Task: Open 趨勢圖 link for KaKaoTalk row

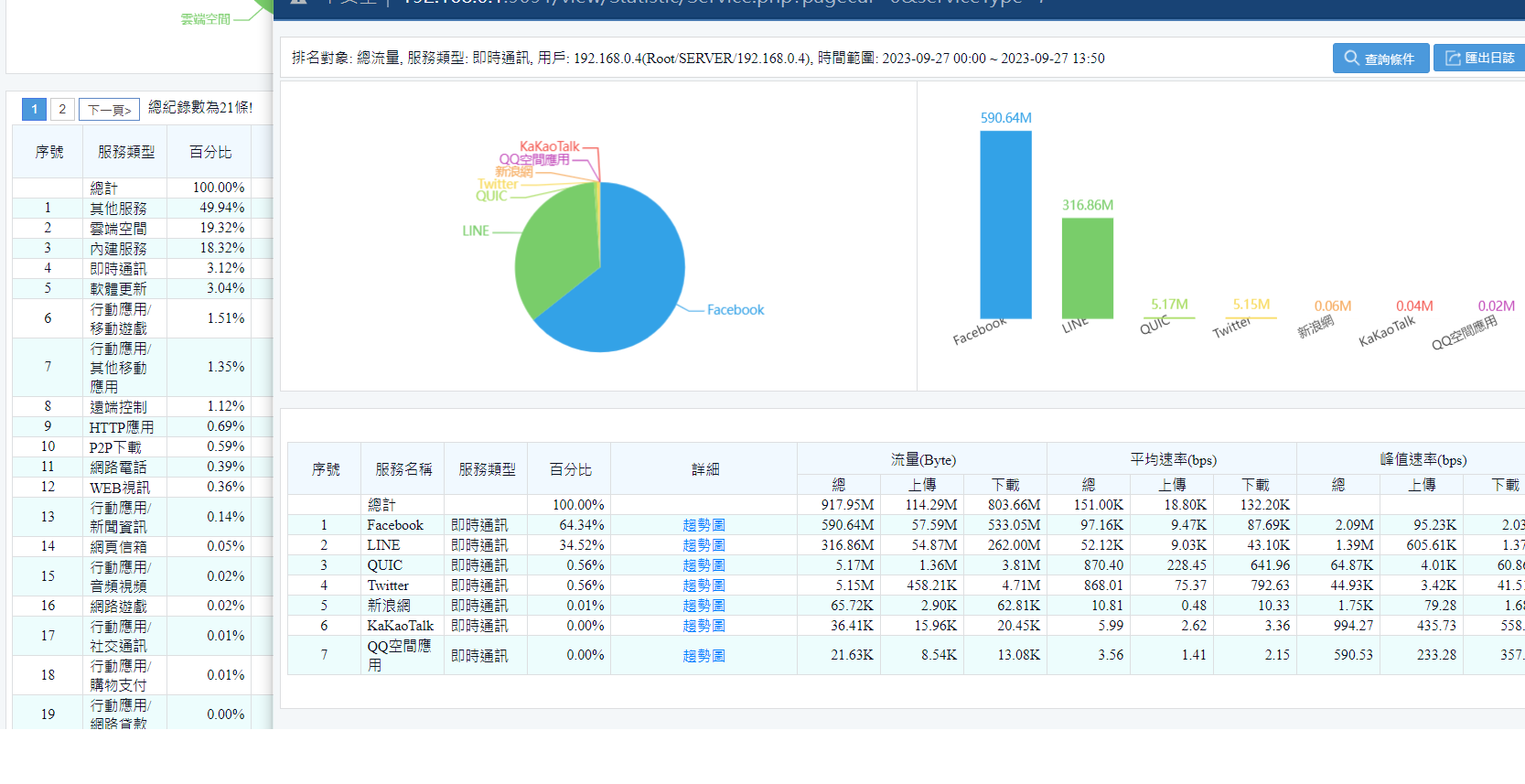Action: pos(703,626)
